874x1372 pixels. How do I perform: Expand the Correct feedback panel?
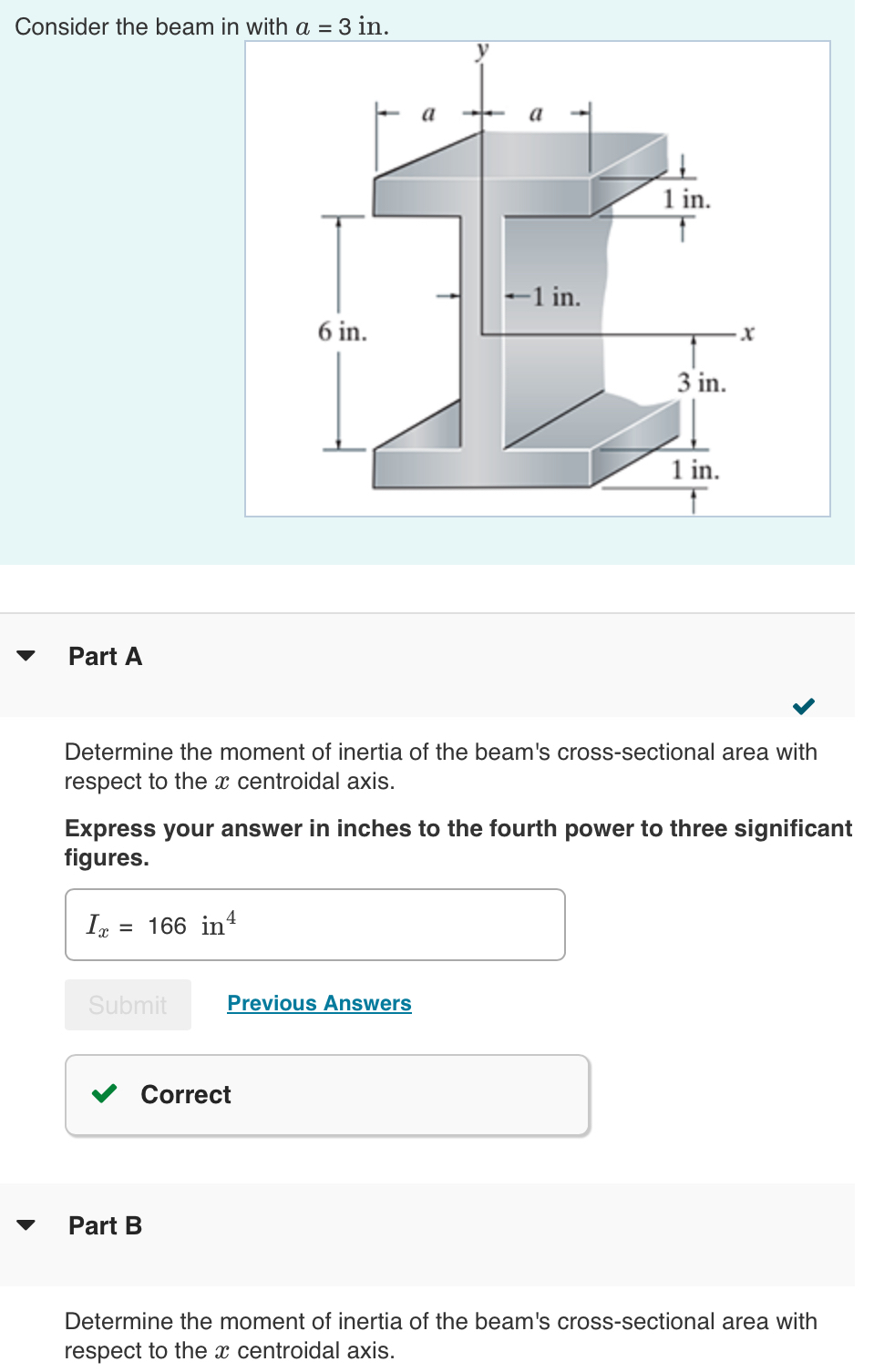326,1094
